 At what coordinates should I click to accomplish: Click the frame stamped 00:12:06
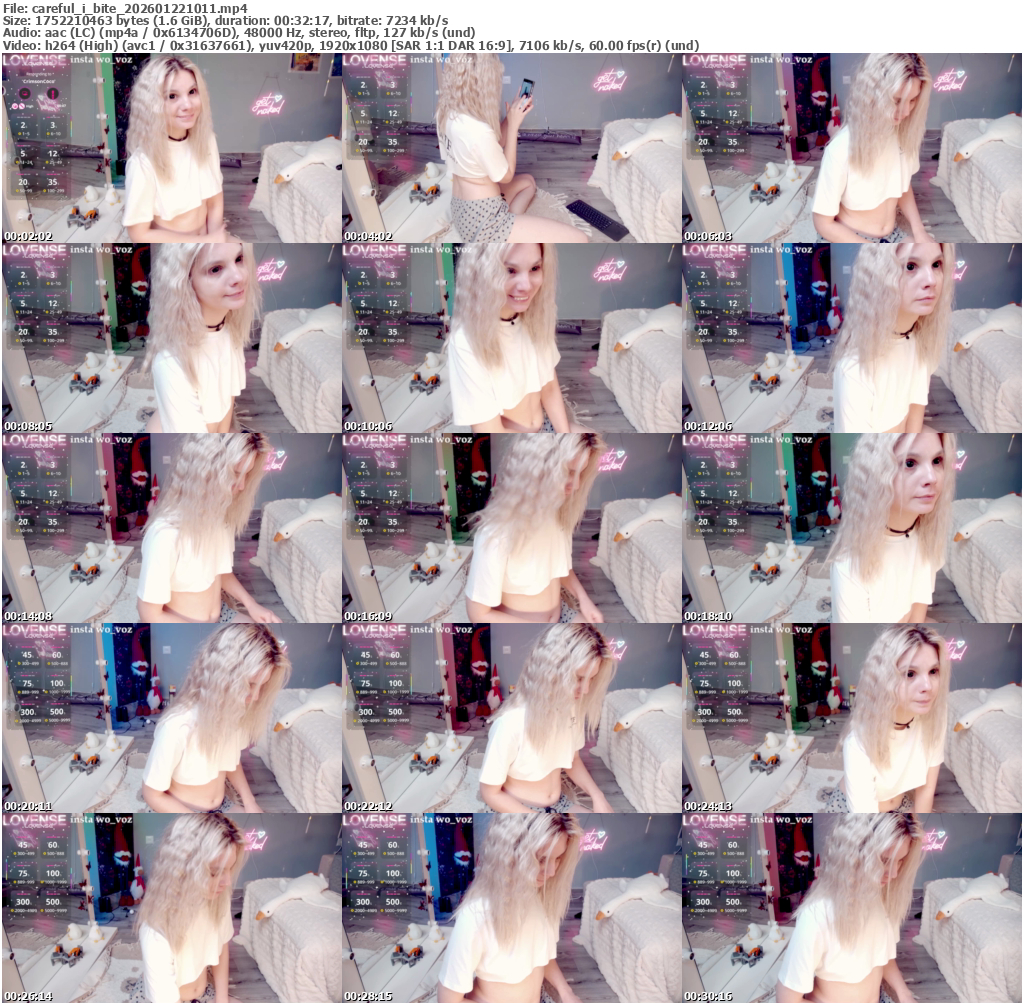[x=852, y=338]
